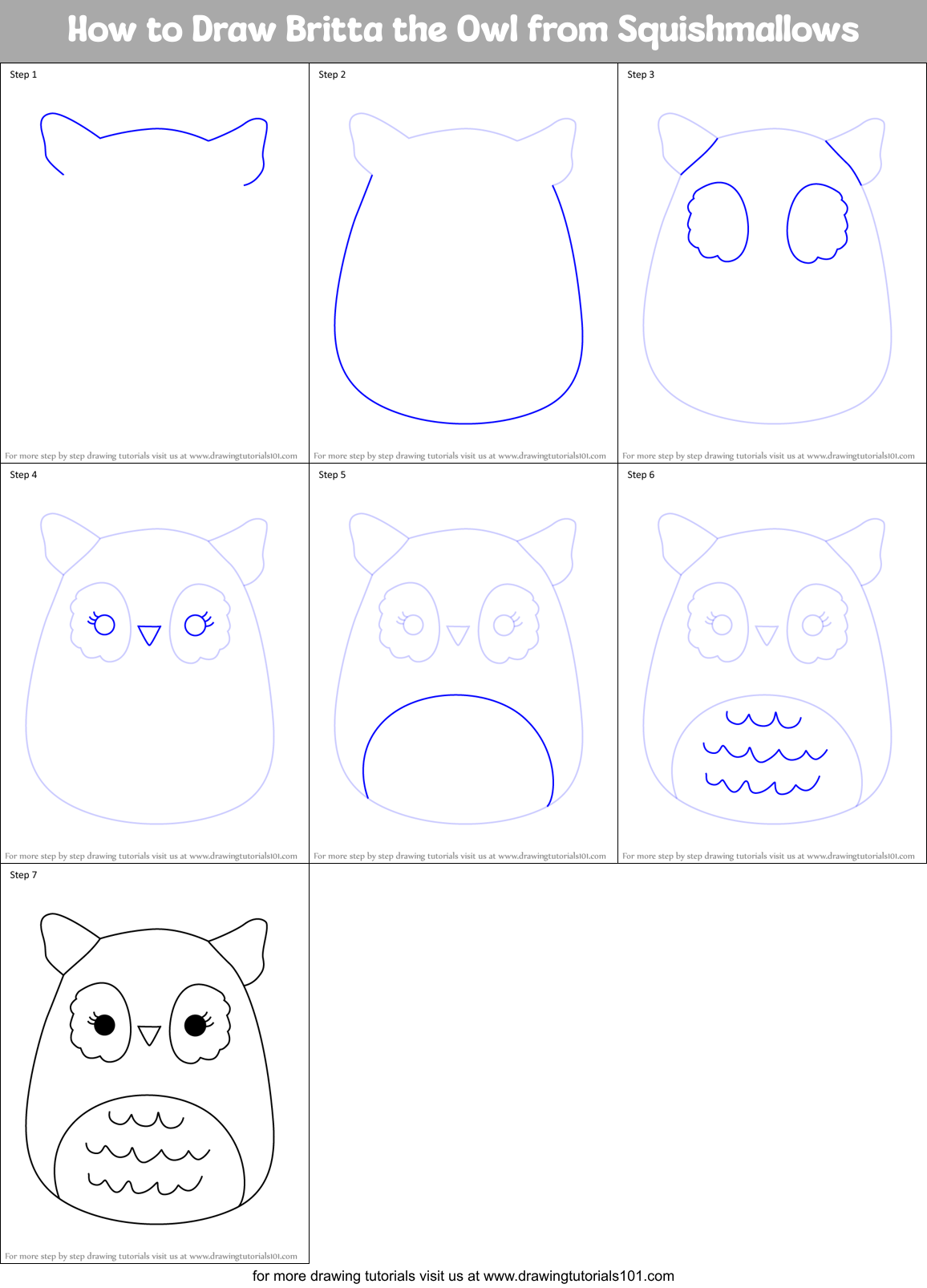Click the title 'How to Draw Britta the Owl from Squishmallows'
The height and width of the screenshot is (1288, 927).
click(463, 30)
